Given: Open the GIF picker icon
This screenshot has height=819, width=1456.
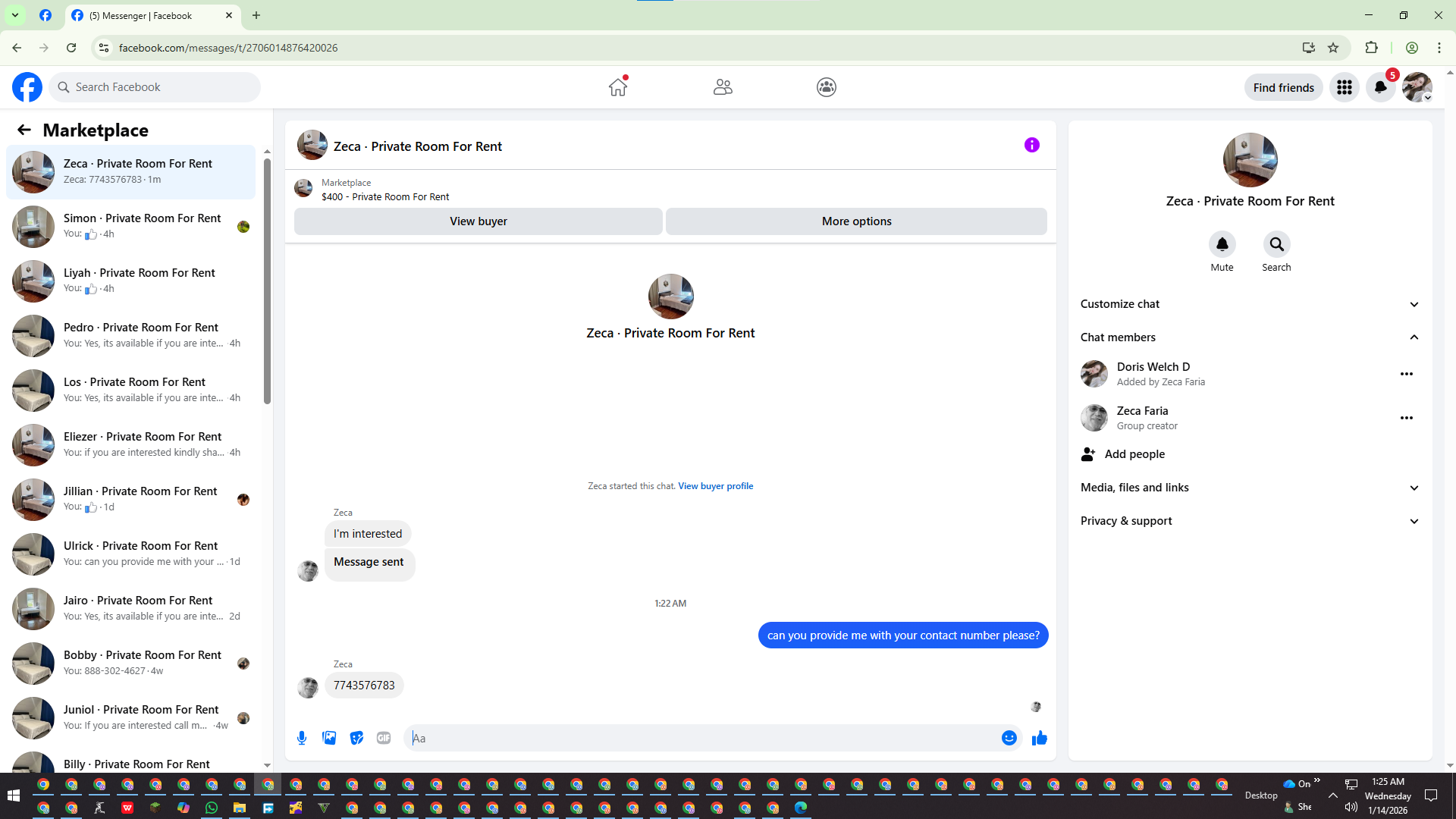Looking at the screenshot, I should (x=384, y=738).
